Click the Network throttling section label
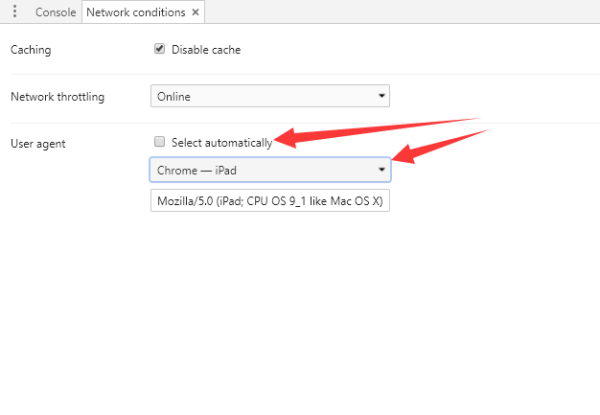This screenshot has width=600, height=415. click(57, 97)
